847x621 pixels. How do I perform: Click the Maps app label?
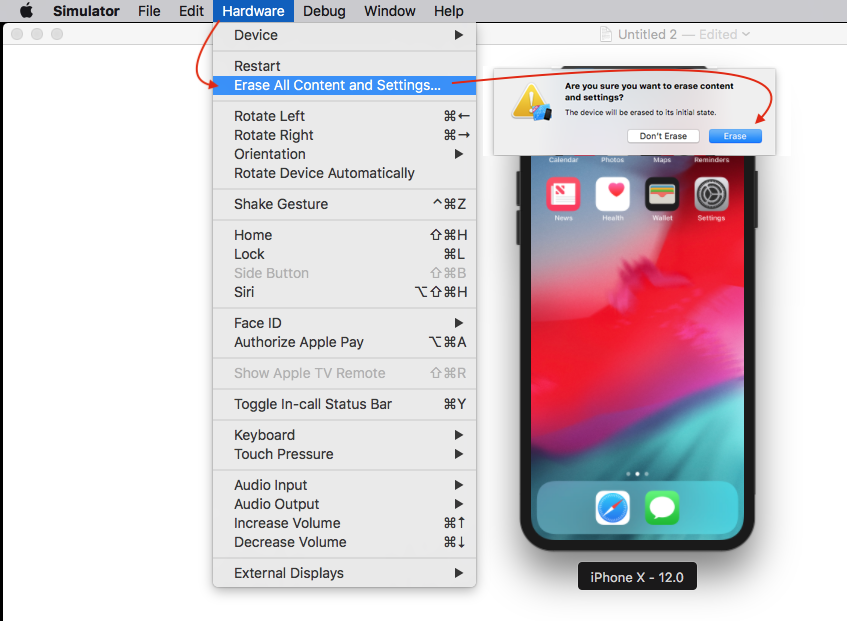(662, 160)
